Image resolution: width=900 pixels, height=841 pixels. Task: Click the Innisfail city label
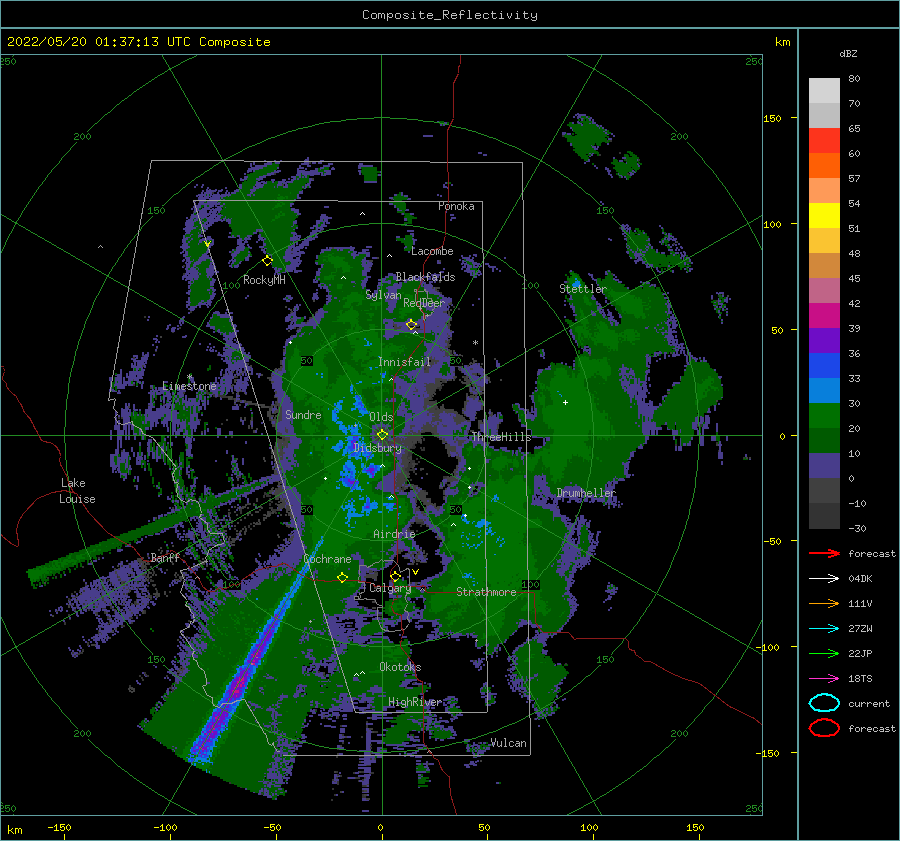point(404,362)
